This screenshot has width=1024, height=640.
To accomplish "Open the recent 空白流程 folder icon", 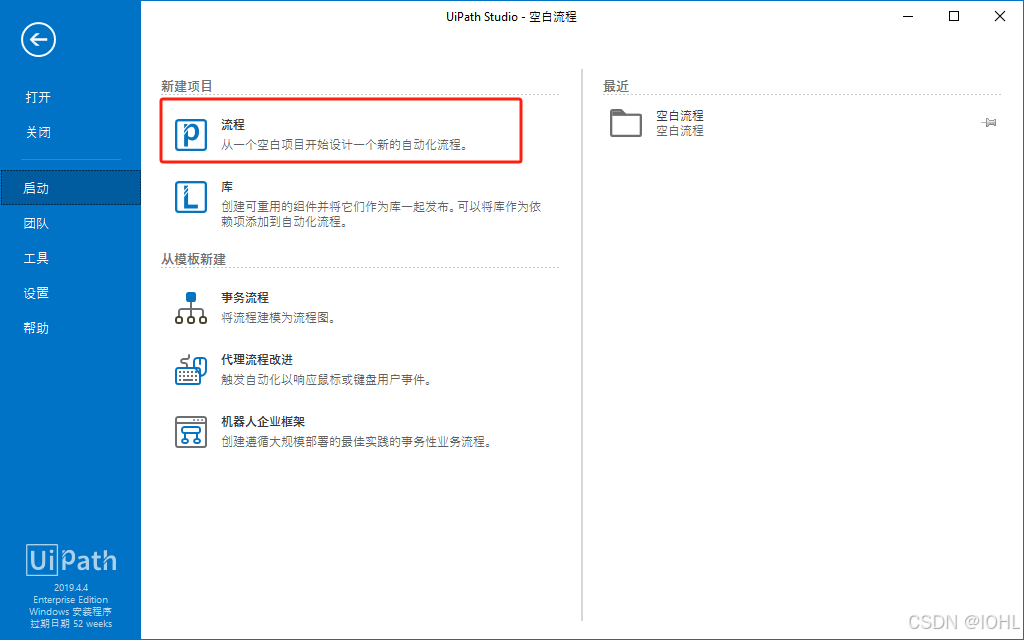I will 626,123.
